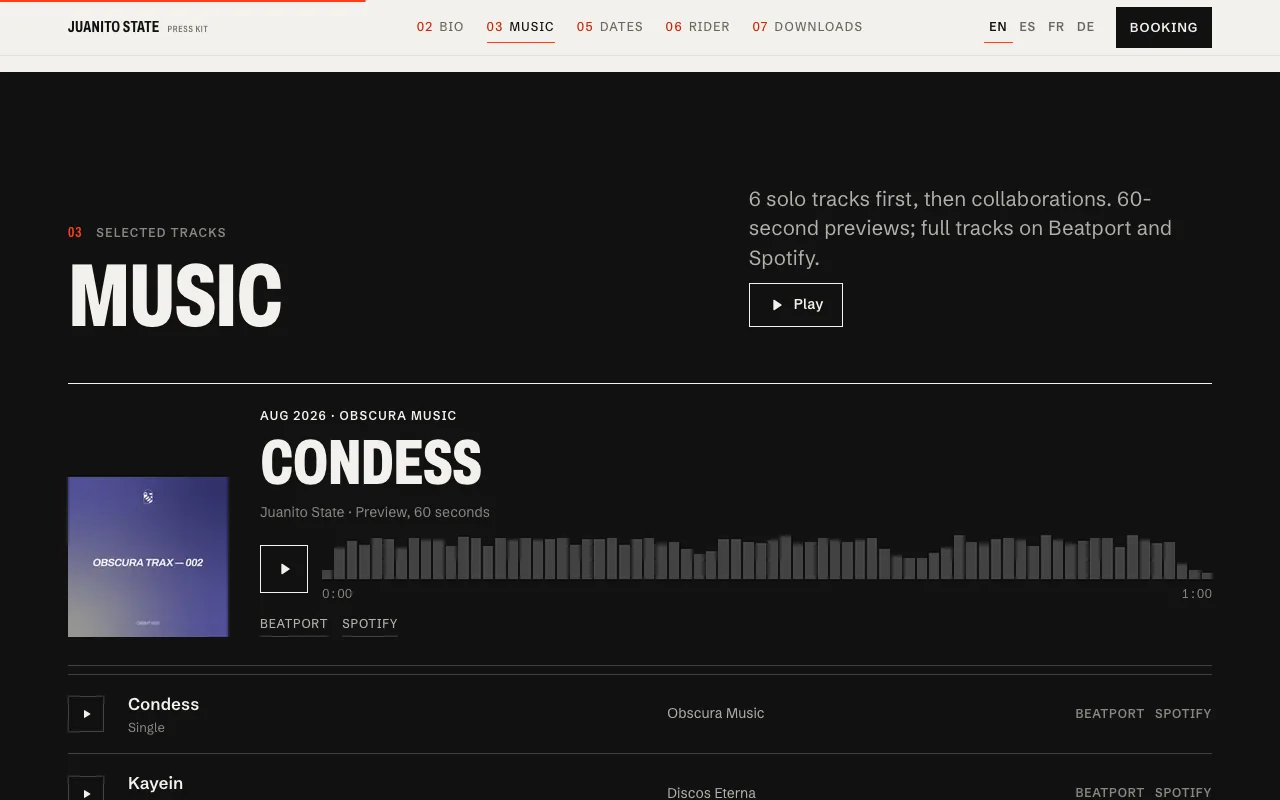Screen dimensions: 1280x800
Task: Open the 07 Downloads nav item
Action: click(x=807, y=27)
